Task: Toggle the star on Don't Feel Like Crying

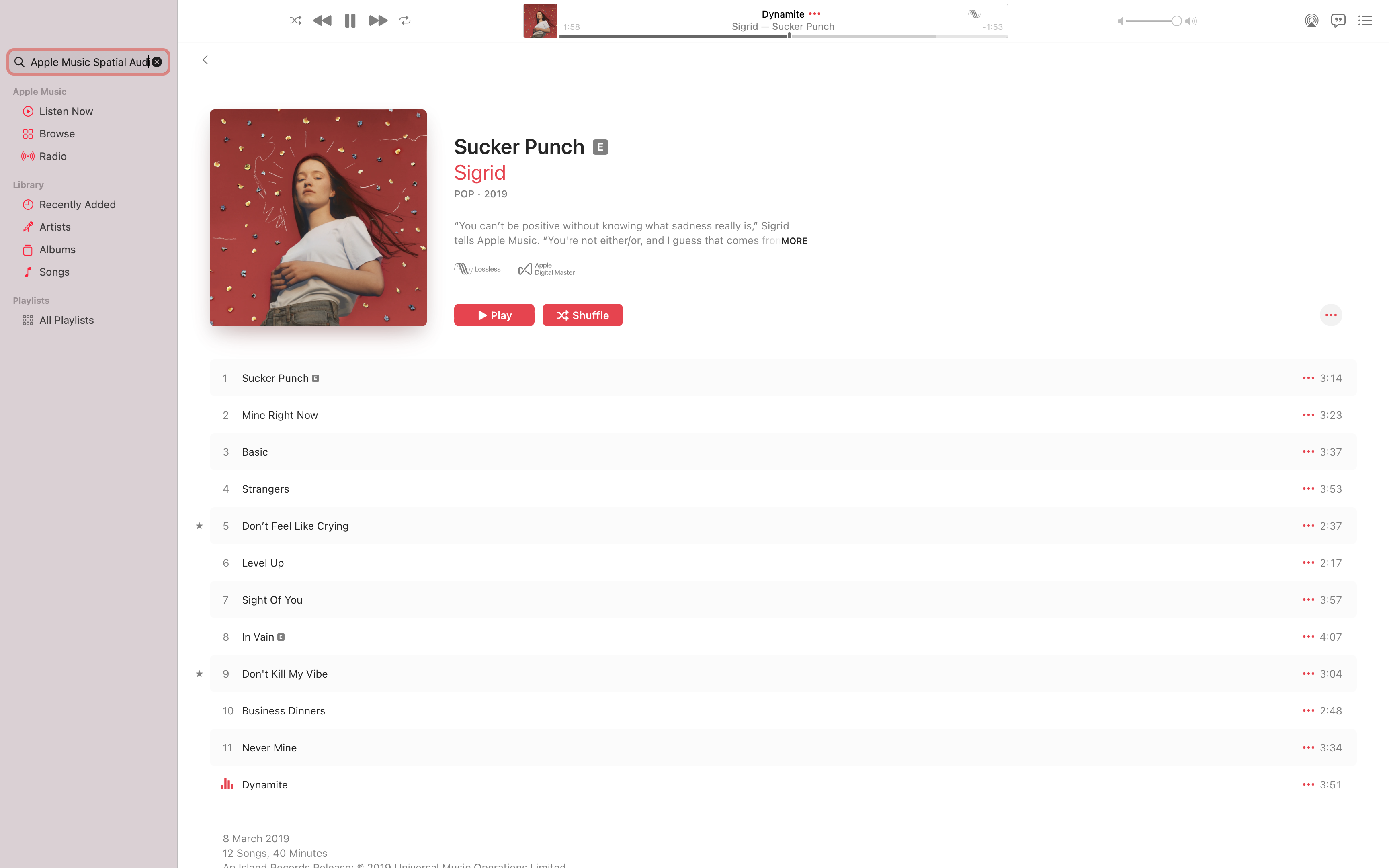Action: click(x=199, y=526)
